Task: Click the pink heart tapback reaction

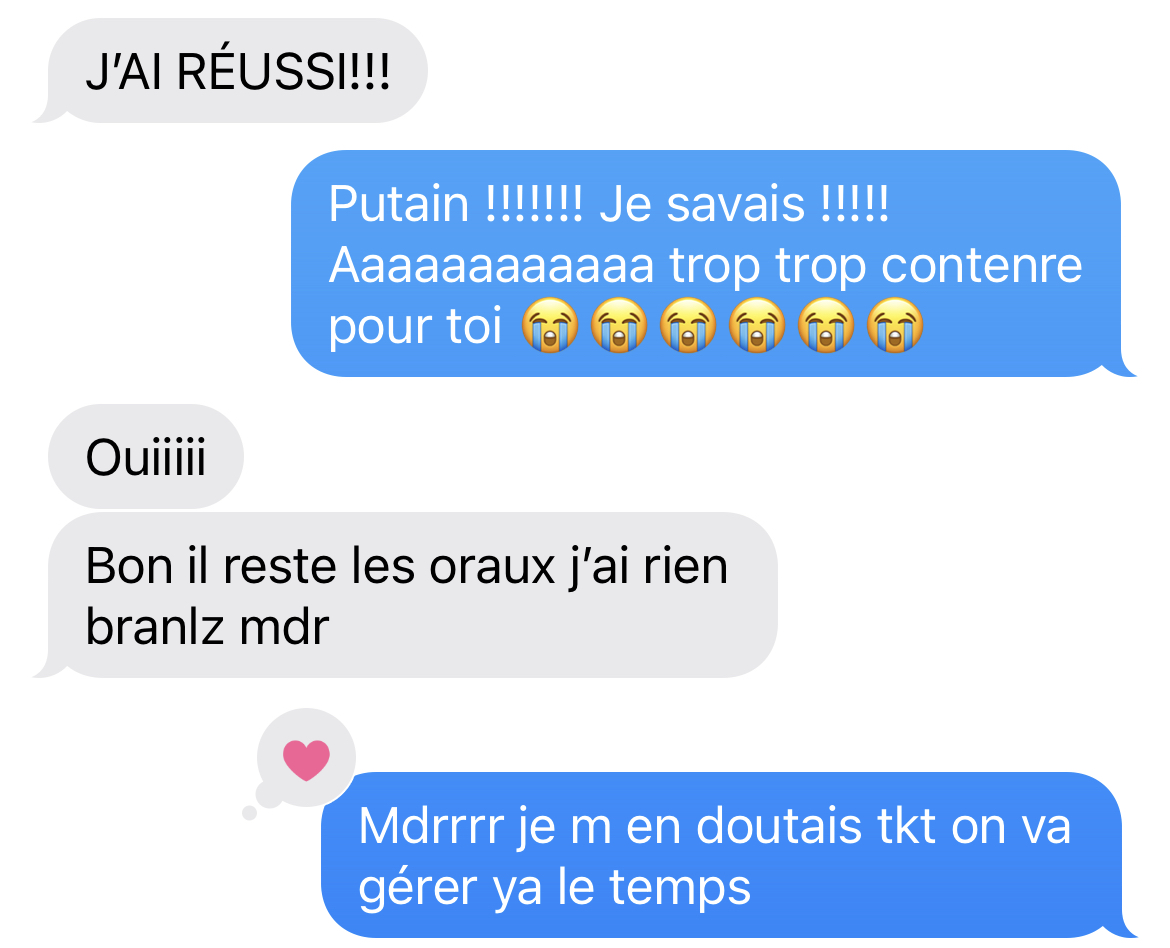Action: coord(306,760)
